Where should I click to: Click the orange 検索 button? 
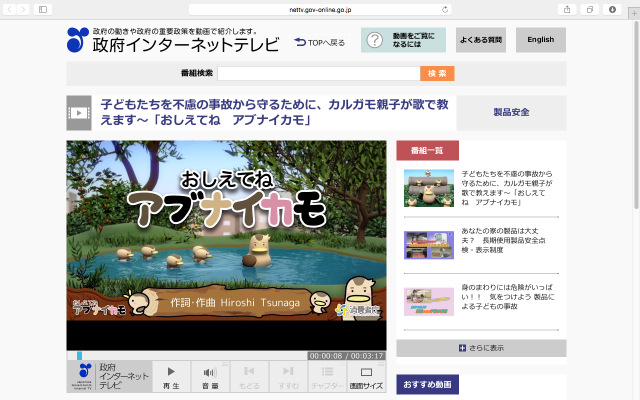[437, 73]
